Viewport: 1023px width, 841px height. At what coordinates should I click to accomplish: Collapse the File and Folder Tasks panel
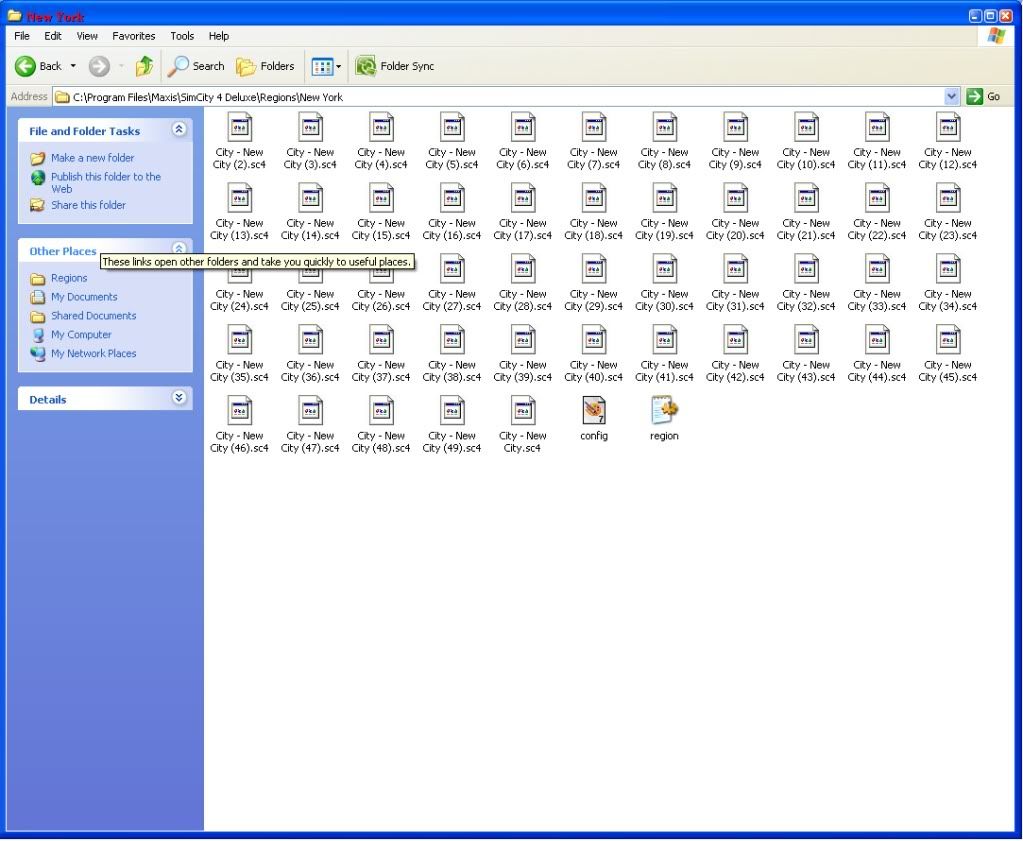(x=179, y=130)
